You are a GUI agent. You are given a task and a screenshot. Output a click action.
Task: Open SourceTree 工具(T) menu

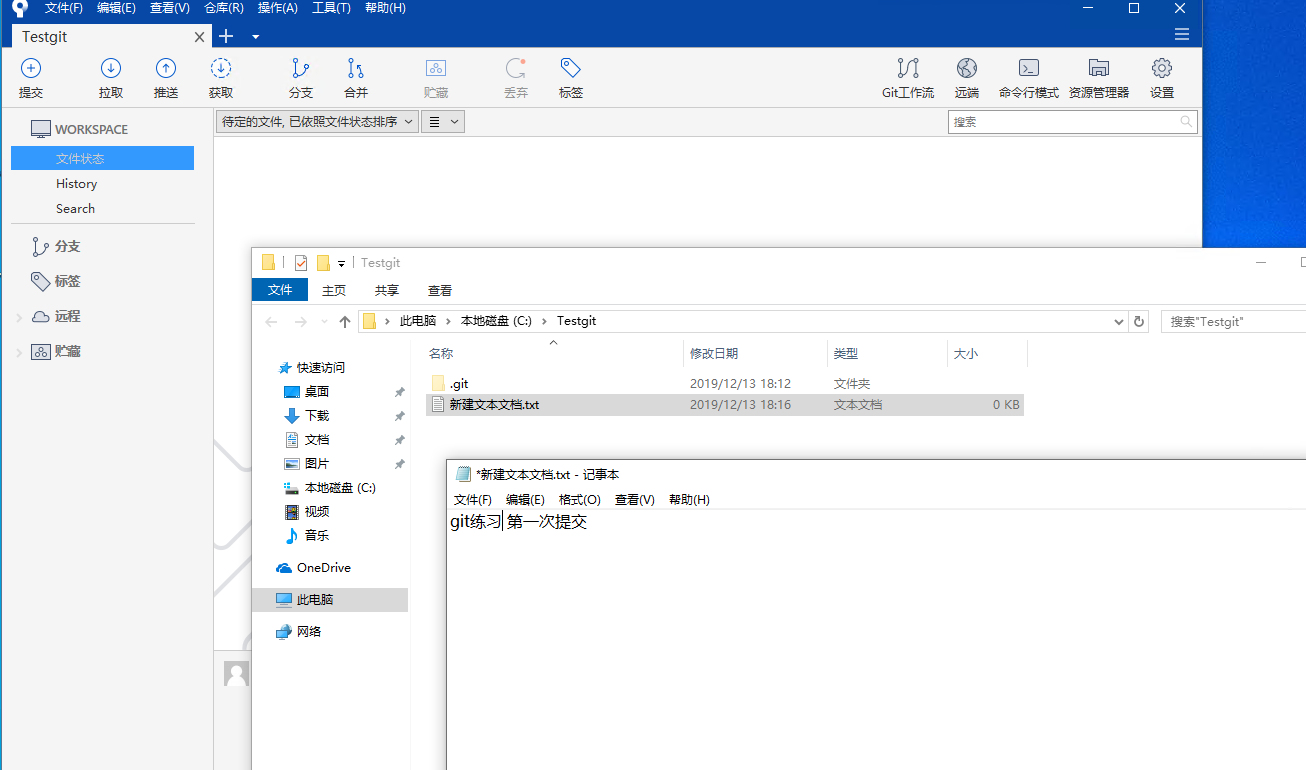point(331,8)
